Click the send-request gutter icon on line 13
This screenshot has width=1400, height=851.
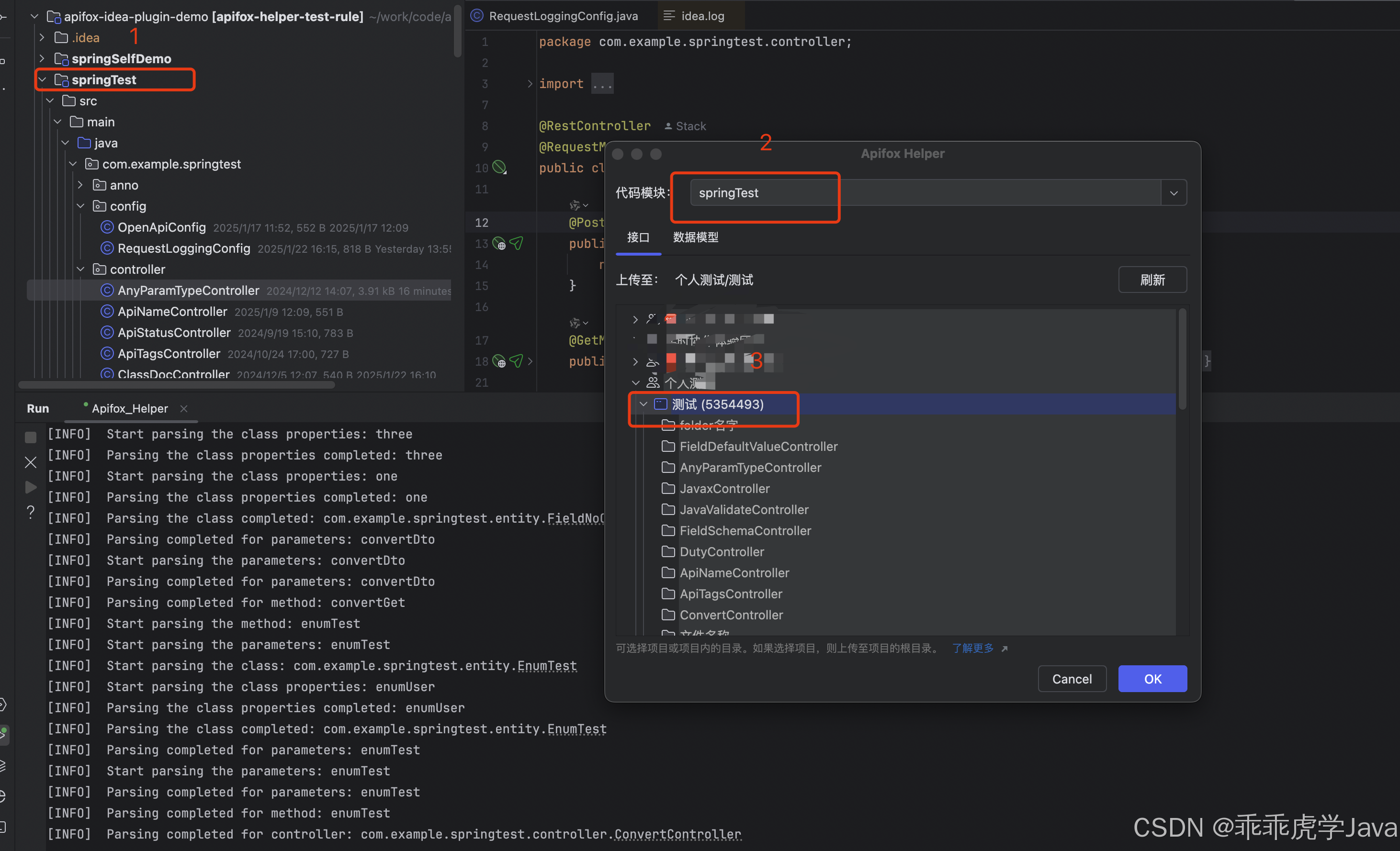(516, 243)
